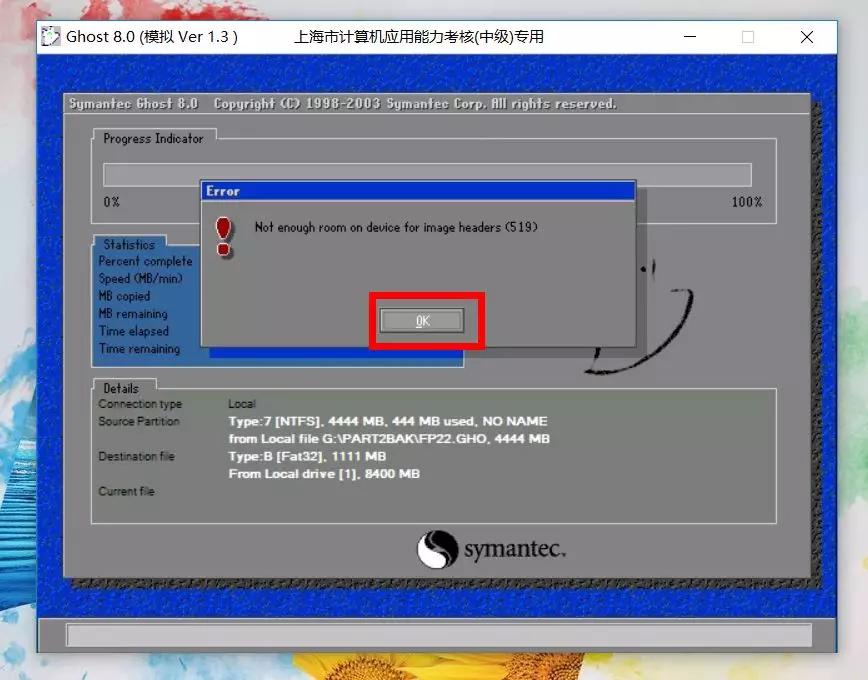Click the error message text about image headers
The height and width of the screenshot is (680, 868).
coord(395,227)
